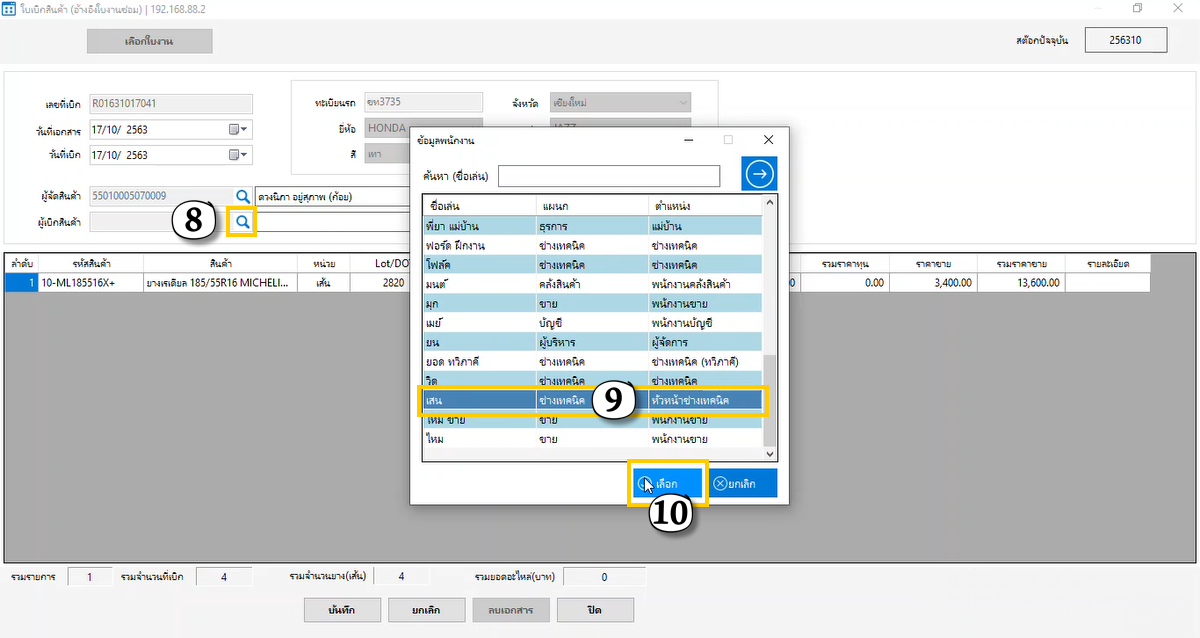This screenshot has height=638, width=1200.
Task: Click the ค้นหา (ชื่อเล่น) search field
Action: point(609,176)
